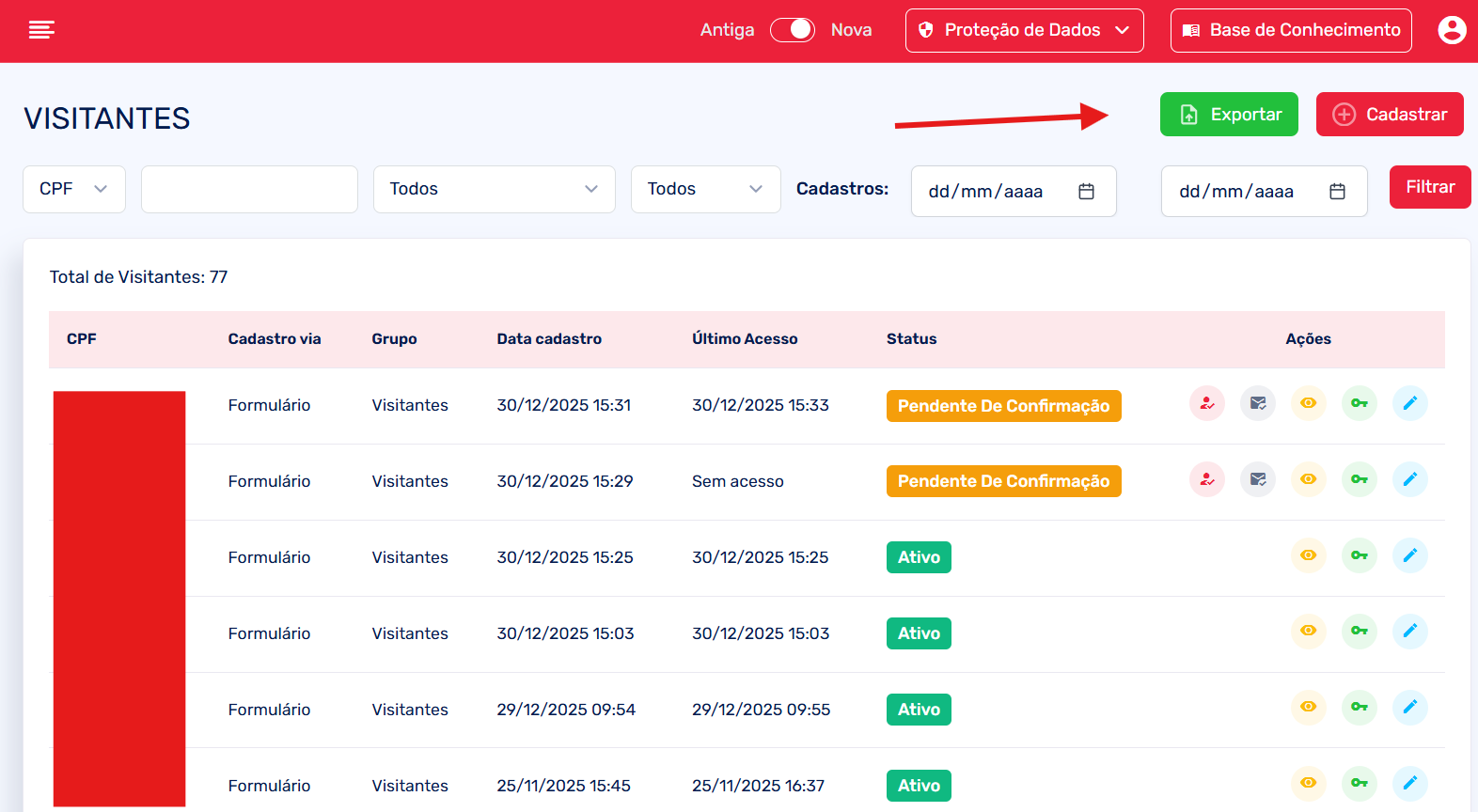This screenshot has height=812, width=1478.
Task: Click the empty search text field
Action: click(249, 189)
